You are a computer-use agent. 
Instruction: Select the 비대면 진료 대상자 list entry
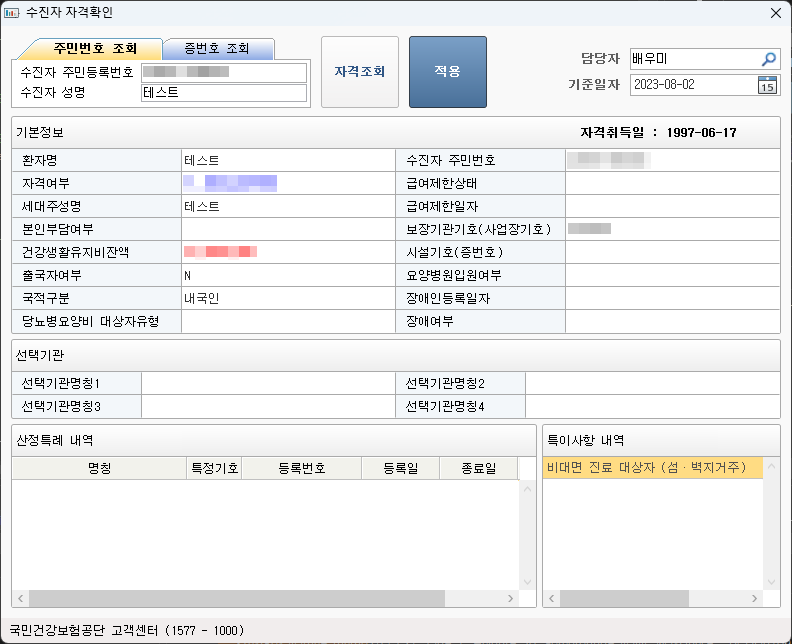point(652,467)
